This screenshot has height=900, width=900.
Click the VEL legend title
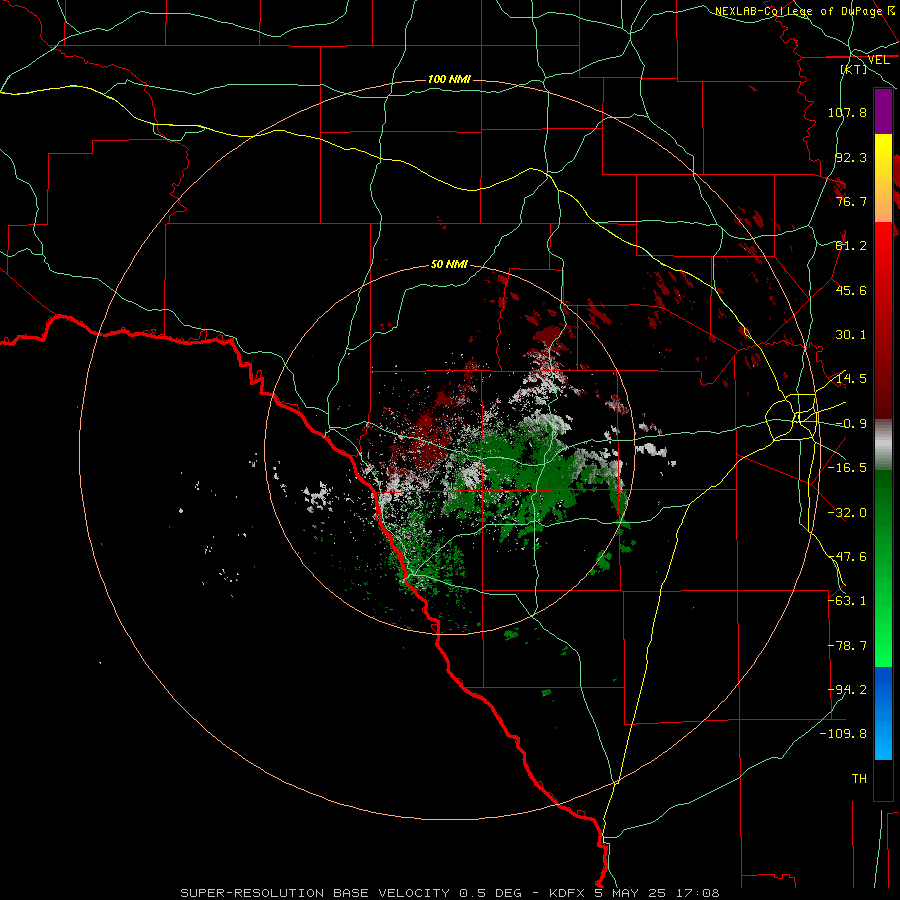pos(878,60)
